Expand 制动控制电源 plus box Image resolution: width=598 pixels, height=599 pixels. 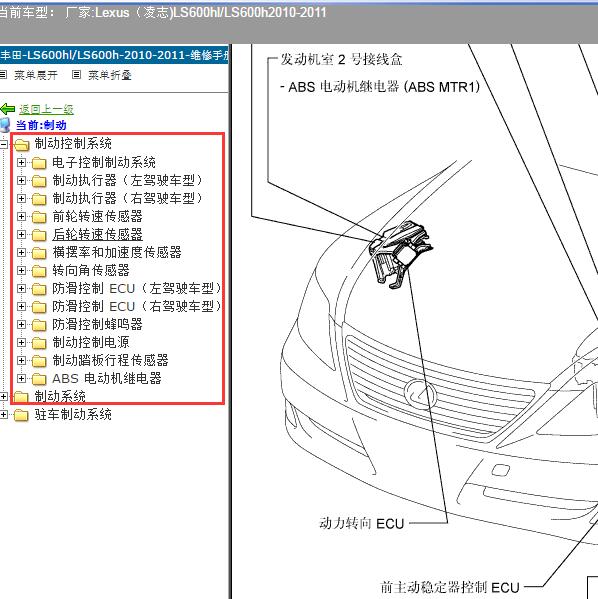pos(21,342)
